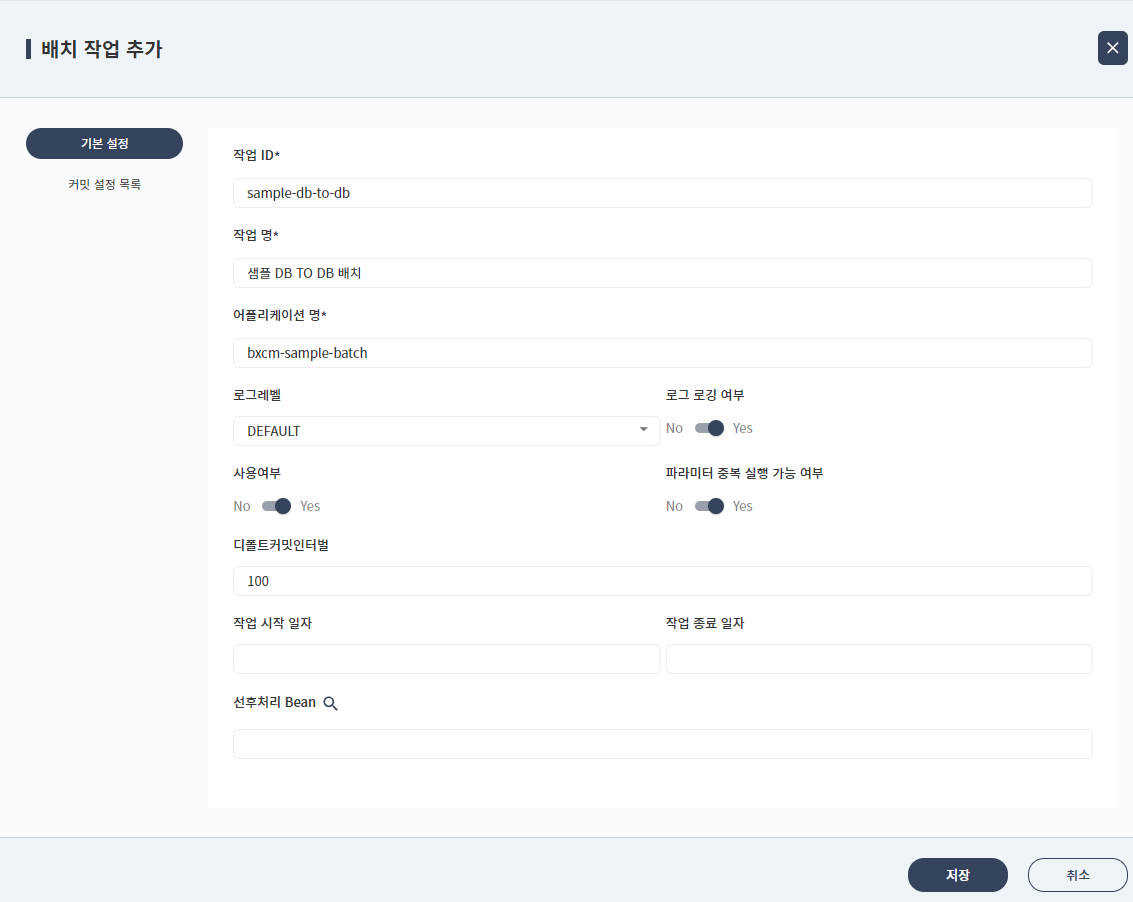The image size is (1133, 902).
Task: Click the 디폴트커밋인터벌 field showing 100
Action: point(662,581)
